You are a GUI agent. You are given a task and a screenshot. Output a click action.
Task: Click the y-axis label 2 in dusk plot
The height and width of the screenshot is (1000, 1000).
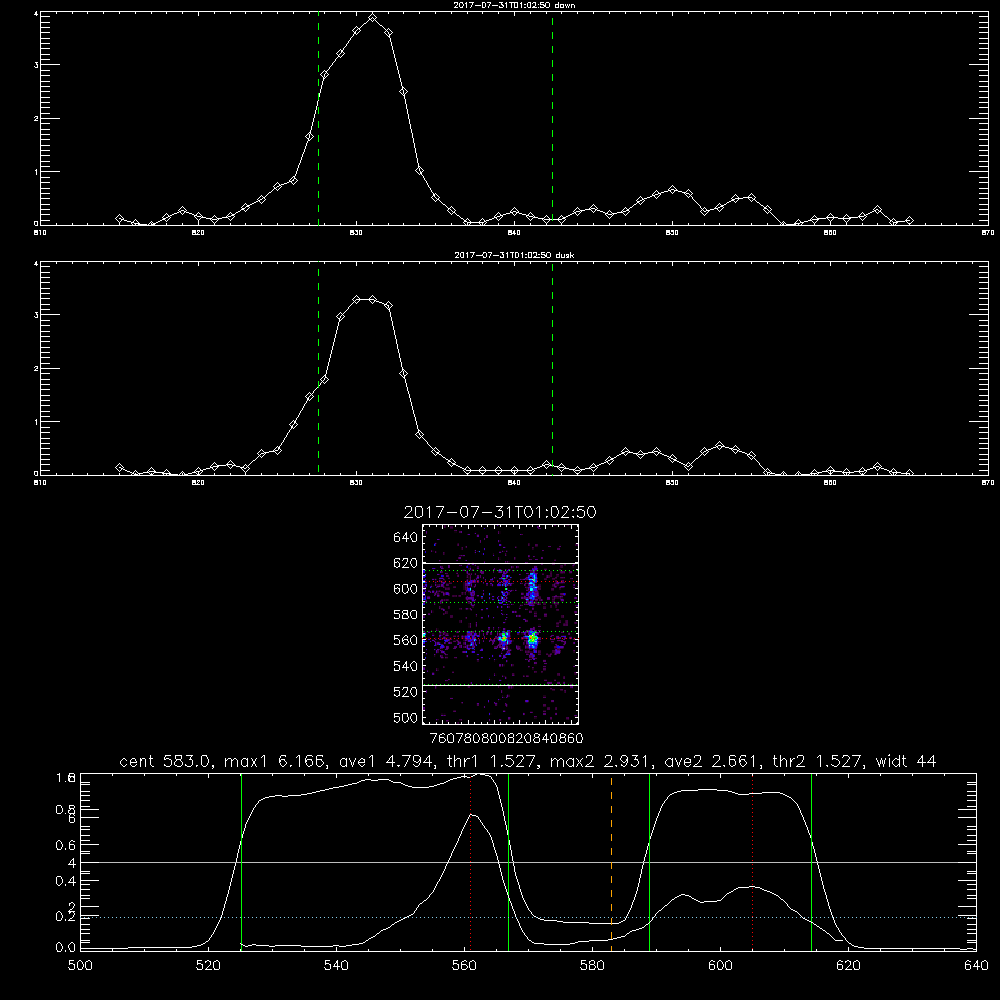(36, 369)
